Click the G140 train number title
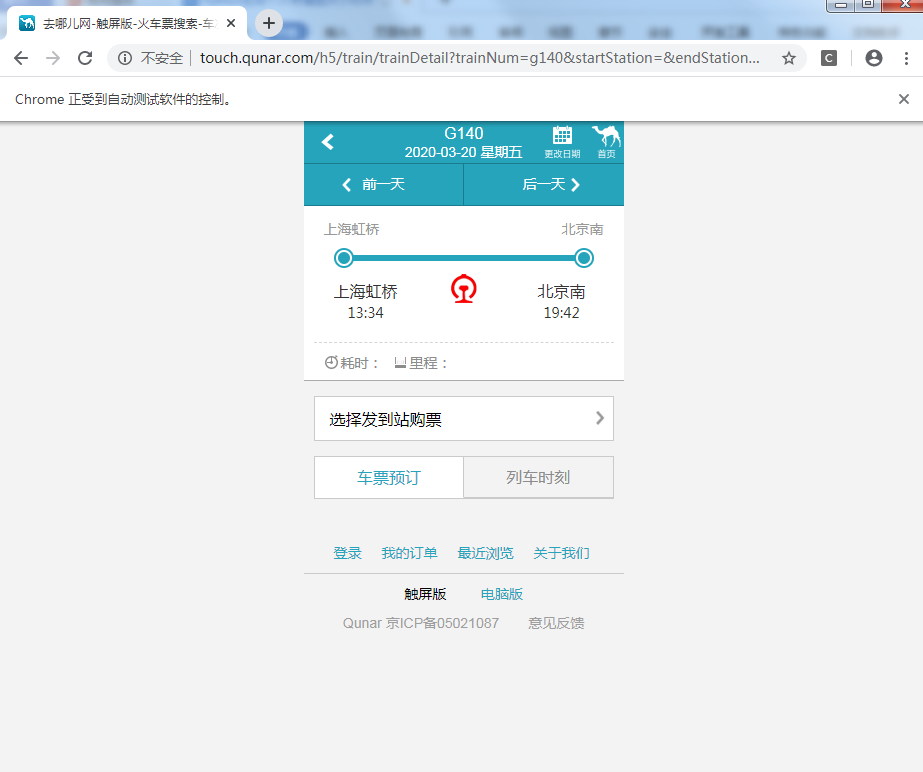The width and height of the screenshot is (923, 772). pyautogui.click(x=464, y=133)
